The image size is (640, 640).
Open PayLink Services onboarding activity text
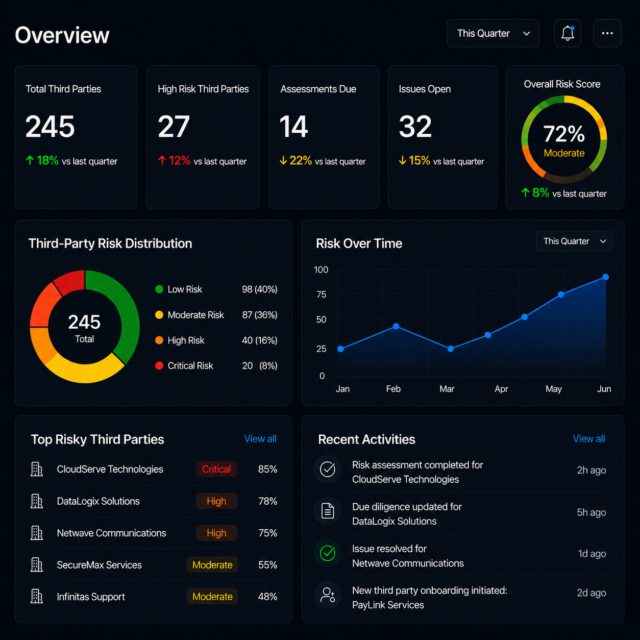pos(429,597)
